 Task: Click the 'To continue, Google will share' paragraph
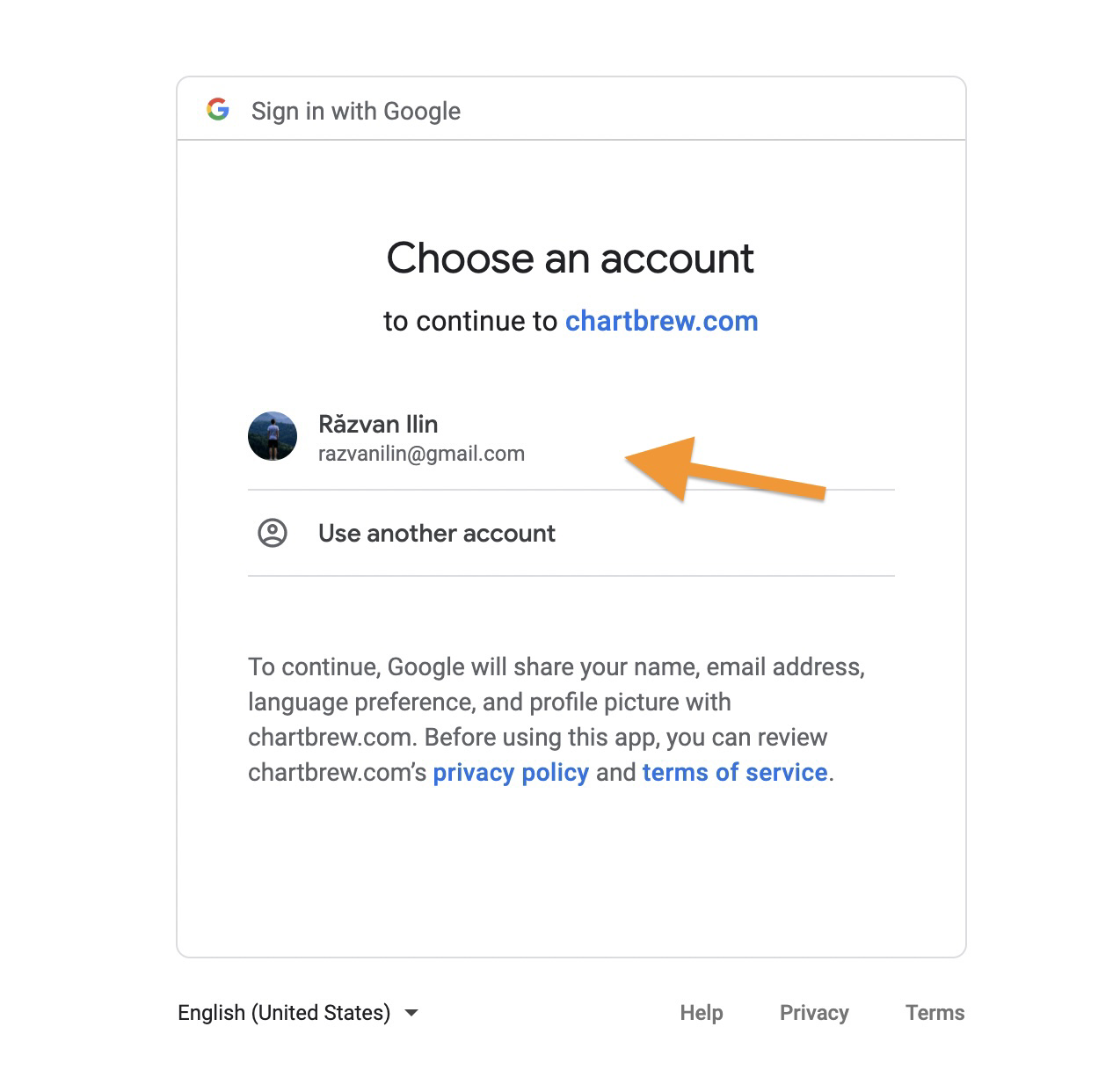coord(556,719)
